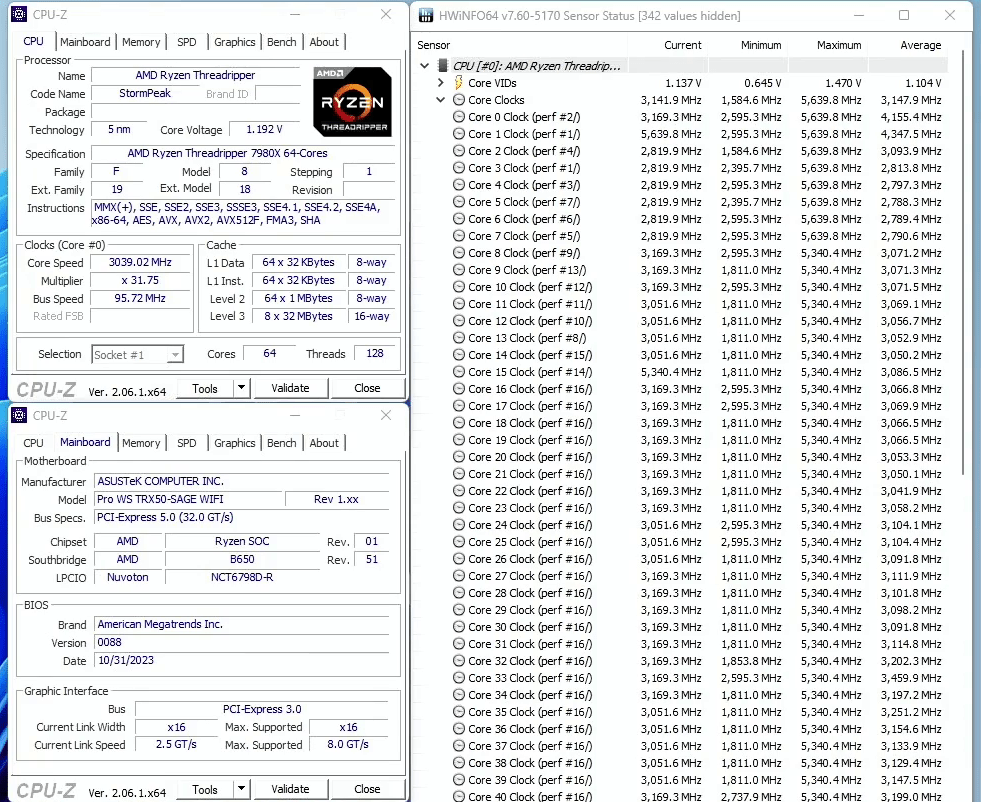Click the clock icon for Core 1 Clock

(x=459, y=133)
